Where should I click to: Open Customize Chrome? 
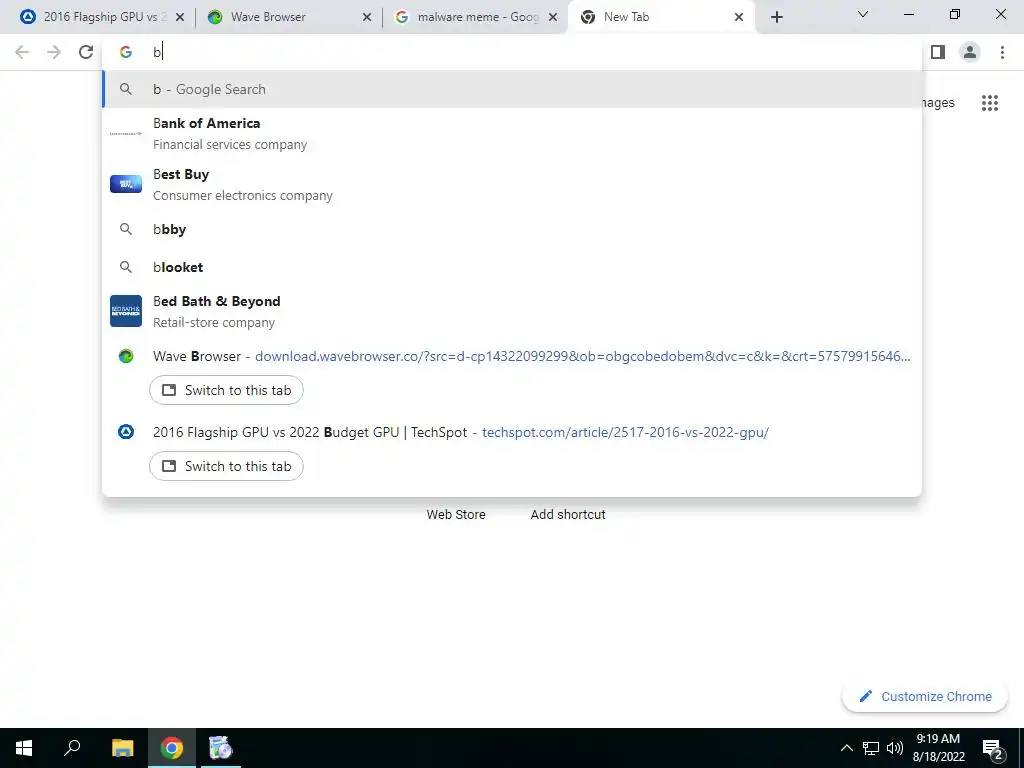[925, 697]
